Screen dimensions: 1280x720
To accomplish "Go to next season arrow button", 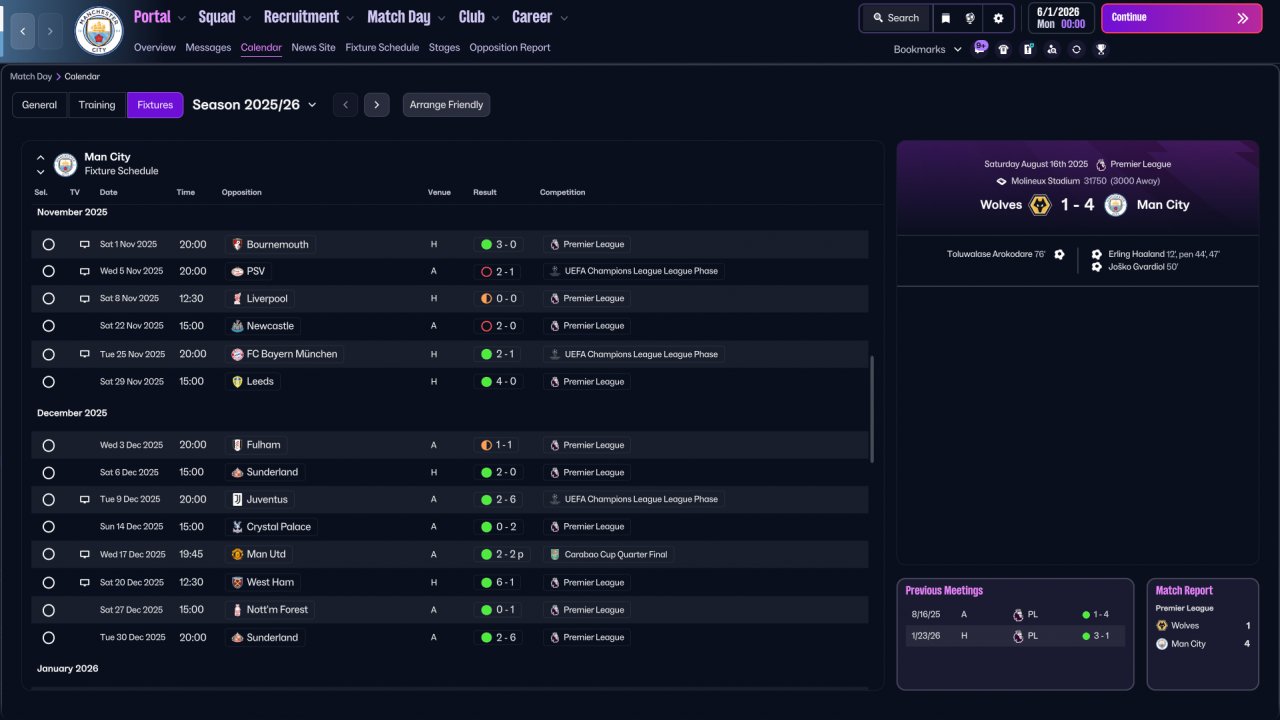I will (x=377, y=105).
